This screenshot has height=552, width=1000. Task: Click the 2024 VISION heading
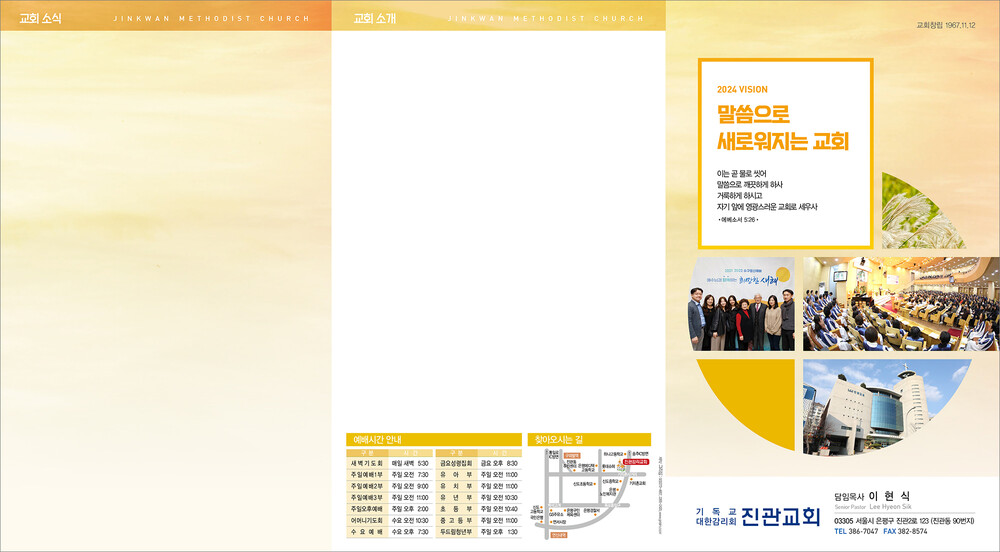pos(742,89)
